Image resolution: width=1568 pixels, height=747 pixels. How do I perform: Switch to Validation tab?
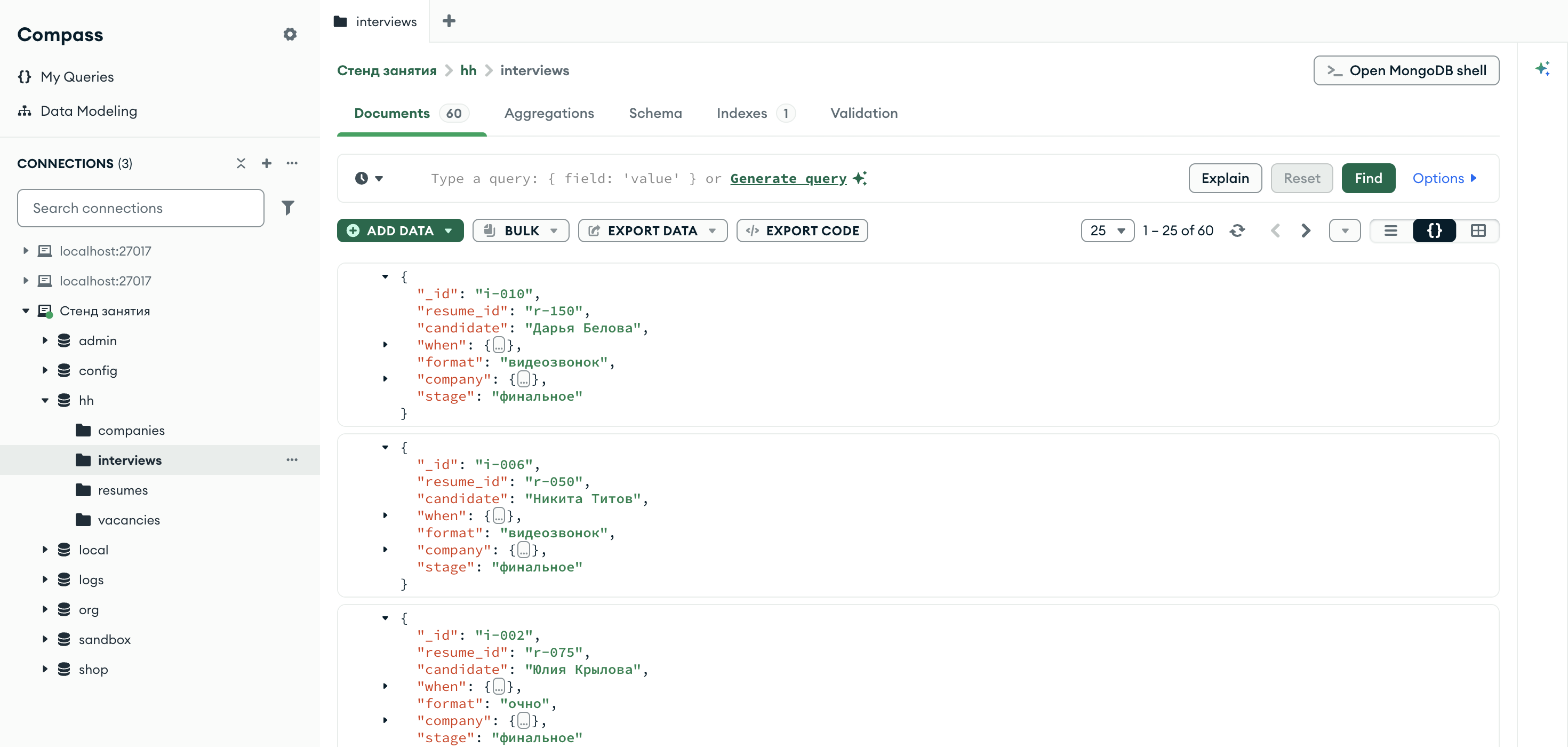864,113
